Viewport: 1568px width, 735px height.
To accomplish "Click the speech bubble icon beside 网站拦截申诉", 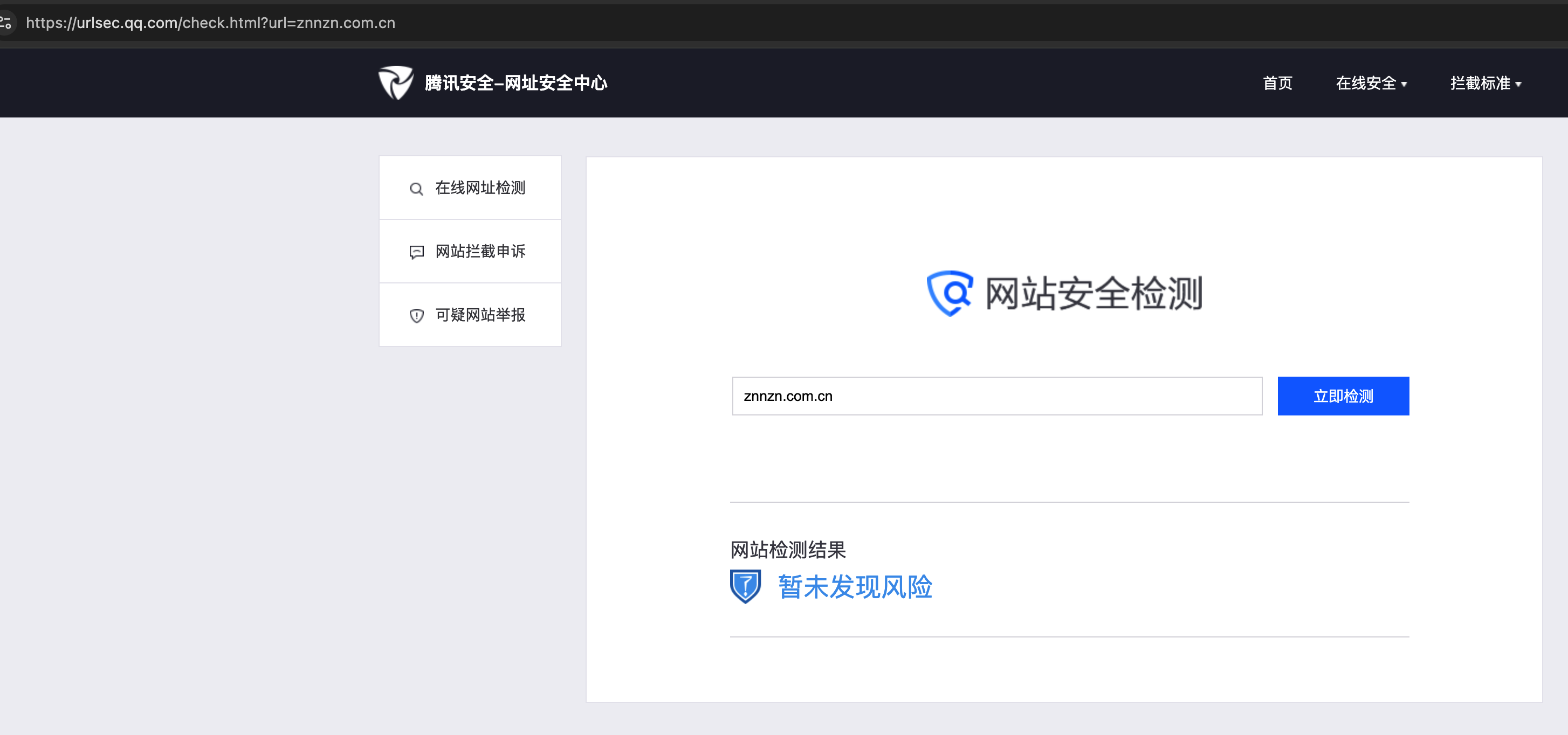I will [416, 252].
